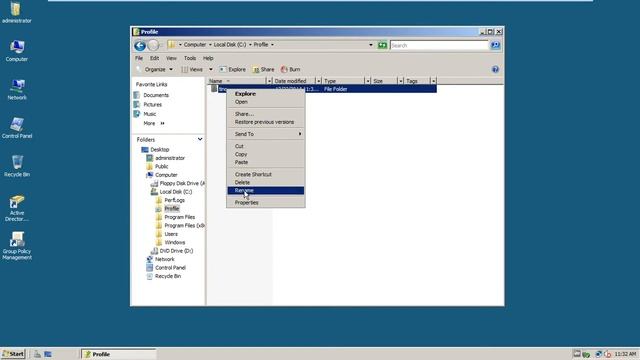640x360 pixels.
Task: Open the Control Panel desktop icon
Action: click(x=17, y=128)
